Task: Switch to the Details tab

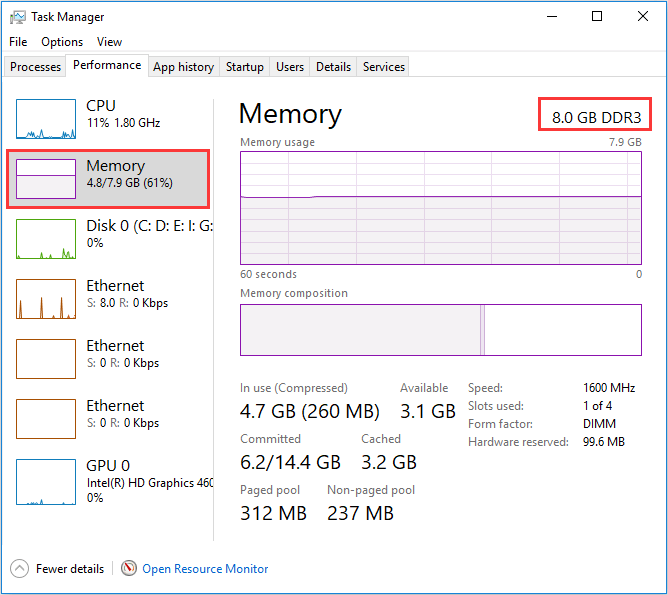Action: 333,67
